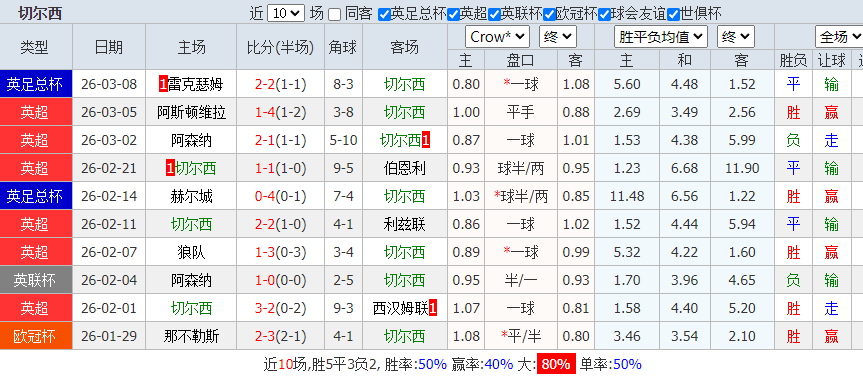Click the 日期 column header
Screen dimensions: 863x377
point(108,47)
